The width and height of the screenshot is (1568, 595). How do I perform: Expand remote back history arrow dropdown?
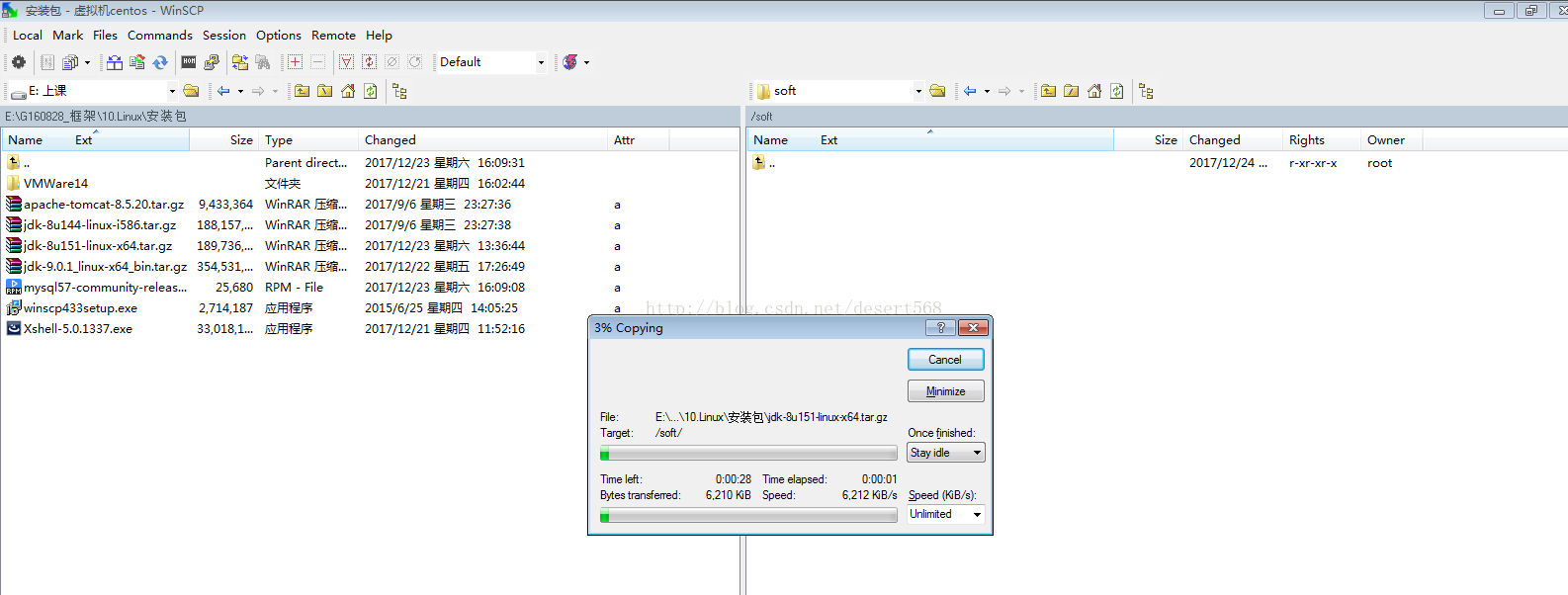(987, 91)
